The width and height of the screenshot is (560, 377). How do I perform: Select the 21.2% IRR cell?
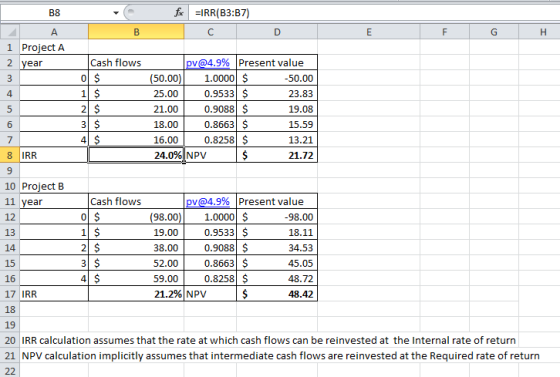pyautogui.click(x=136, y=294)
